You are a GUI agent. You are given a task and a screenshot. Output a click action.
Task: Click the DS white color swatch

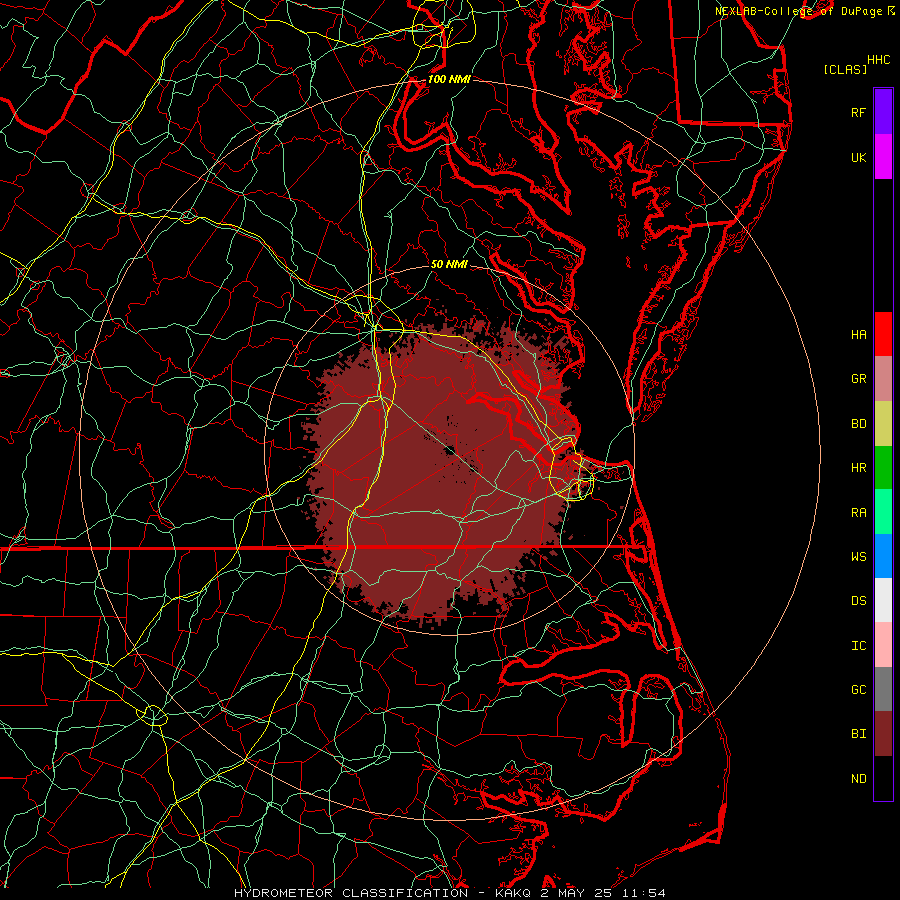click(883, 600)
